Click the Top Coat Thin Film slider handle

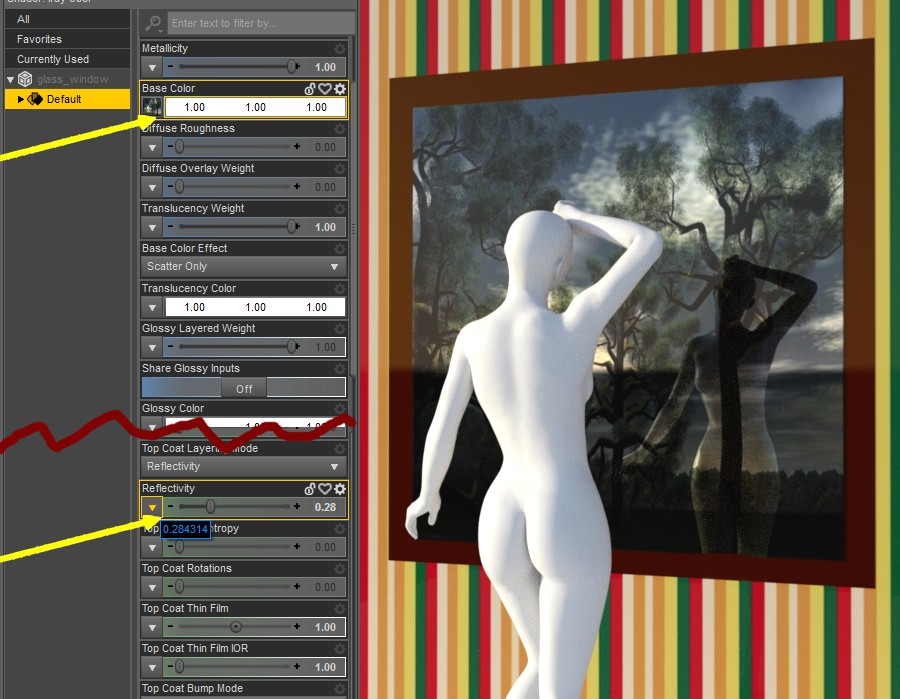pos(236,627)
